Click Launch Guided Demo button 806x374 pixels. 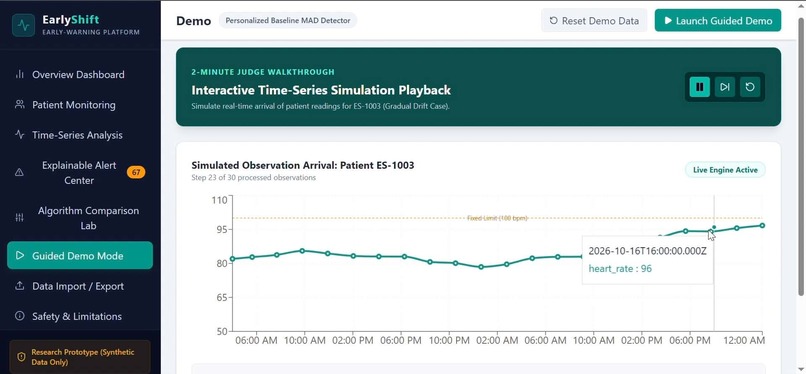(x=718, y=21)
